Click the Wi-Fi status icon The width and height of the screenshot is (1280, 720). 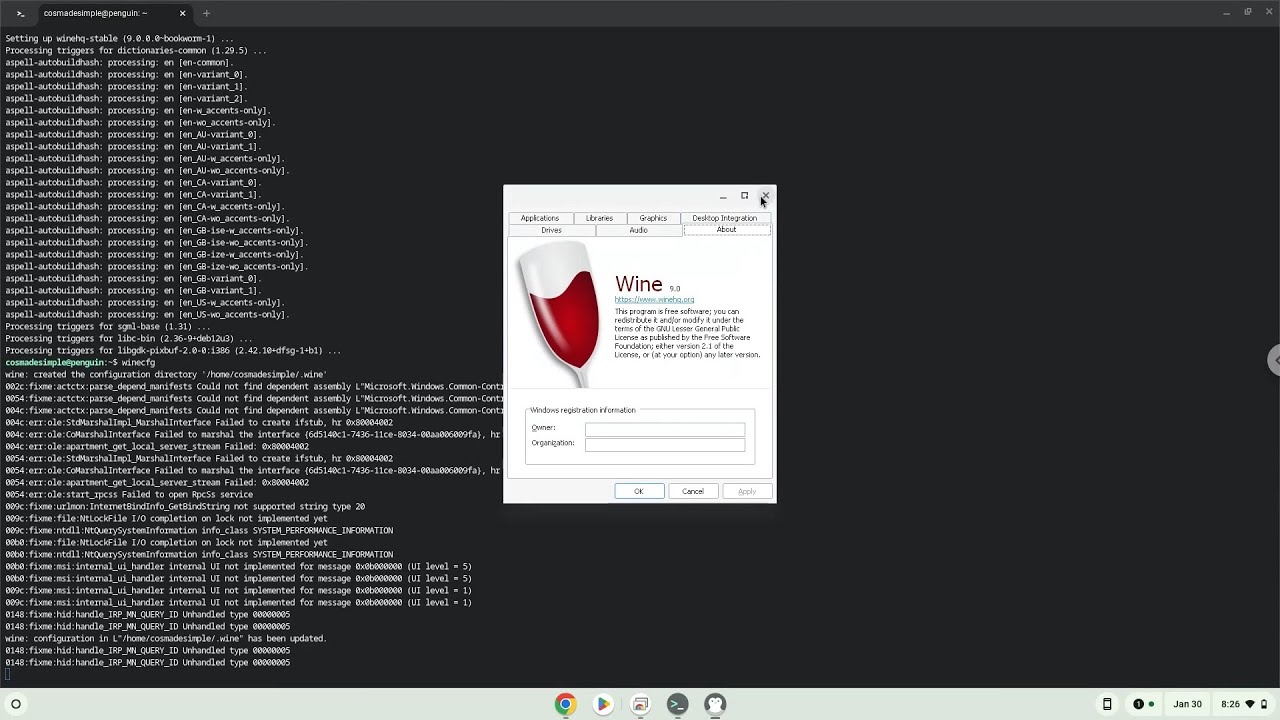click(1249, 704)
